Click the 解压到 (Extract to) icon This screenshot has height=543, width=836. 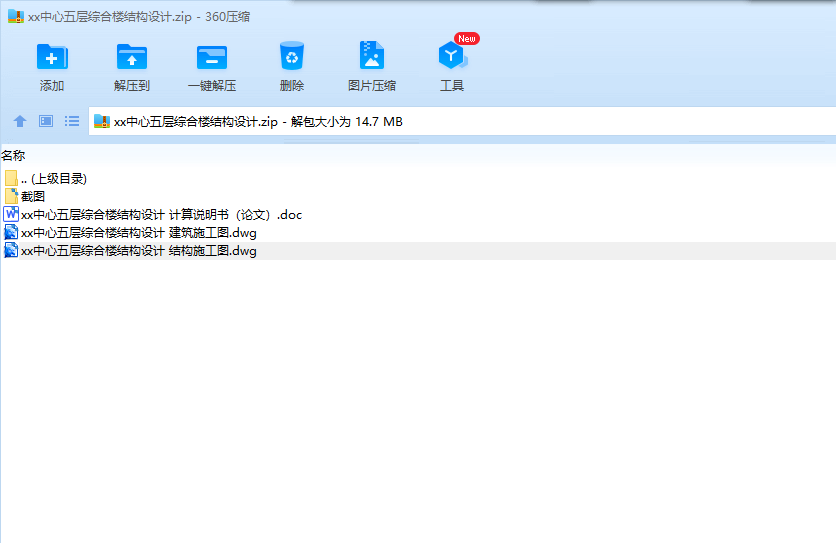click(x=132, y=57)
